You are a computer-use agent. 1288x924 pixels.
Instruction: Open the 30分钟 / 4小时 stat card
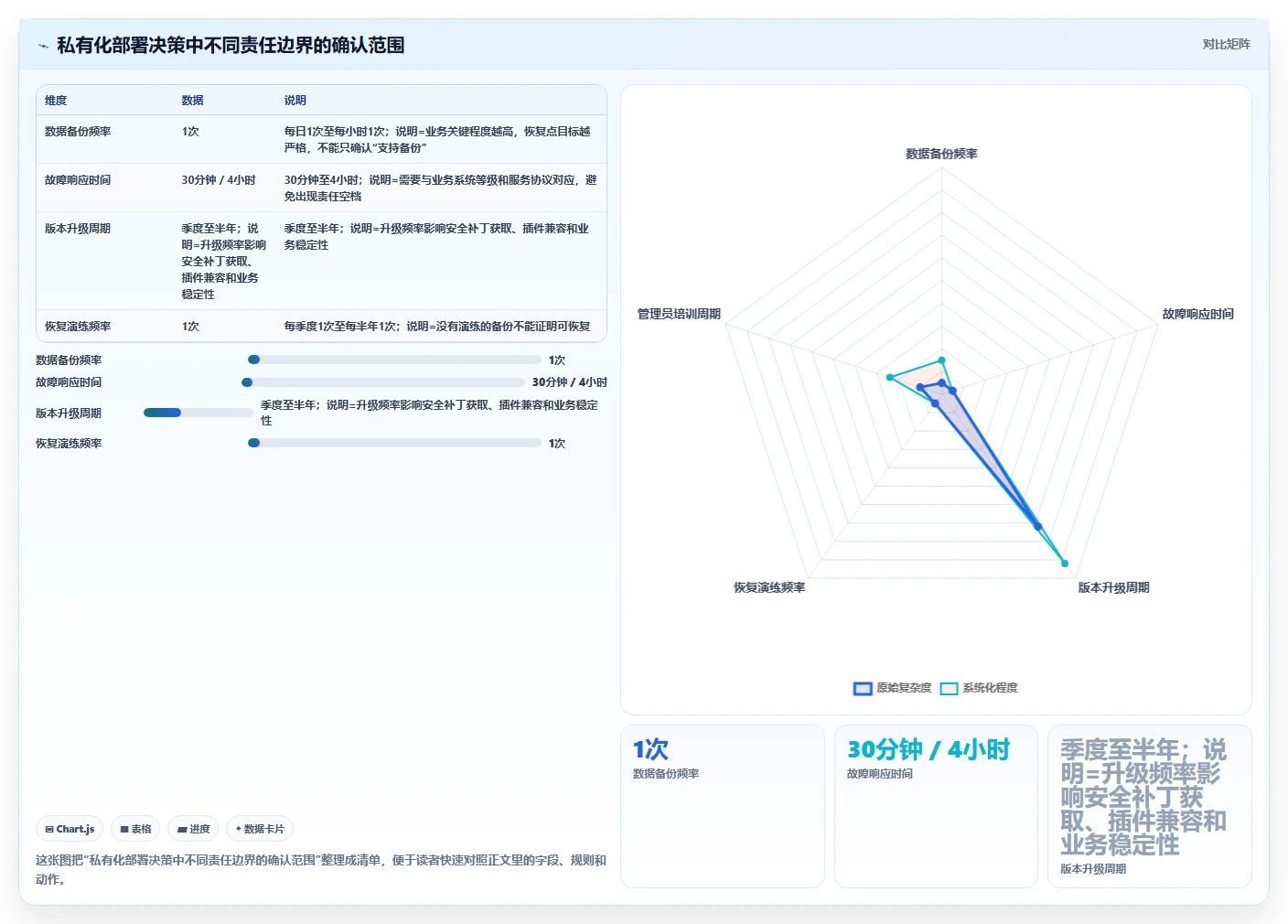pos(936,806)
